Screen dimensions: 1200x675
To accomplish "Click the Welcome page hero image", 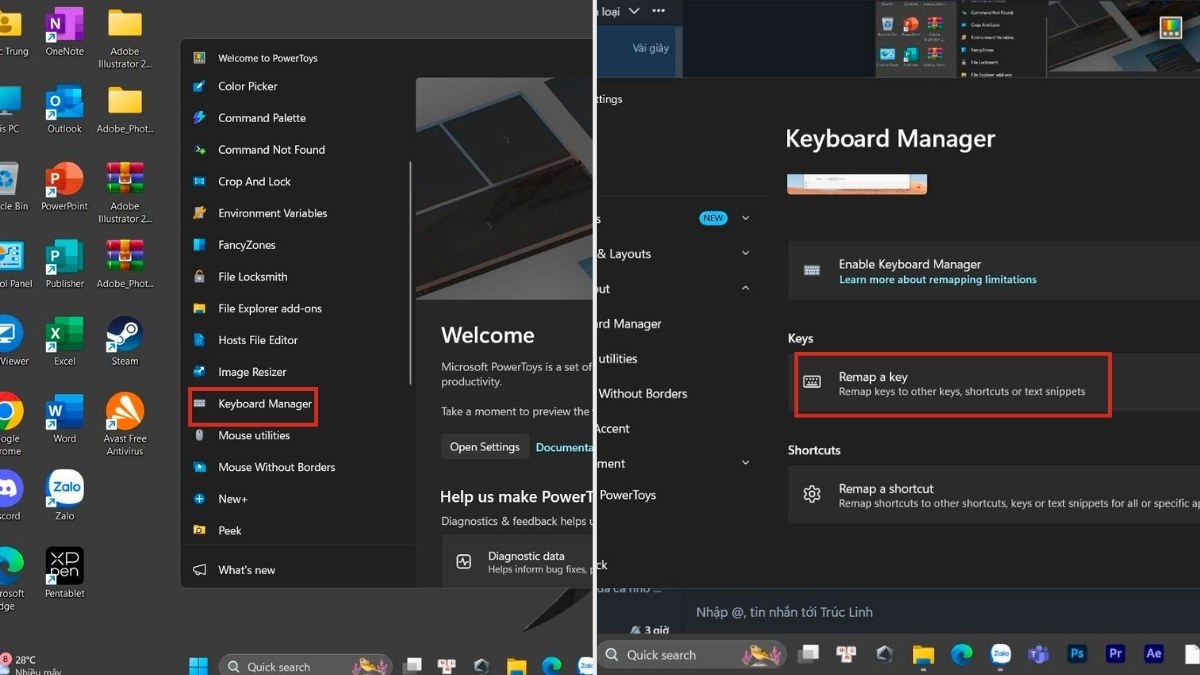I will [x=505, y=189].
